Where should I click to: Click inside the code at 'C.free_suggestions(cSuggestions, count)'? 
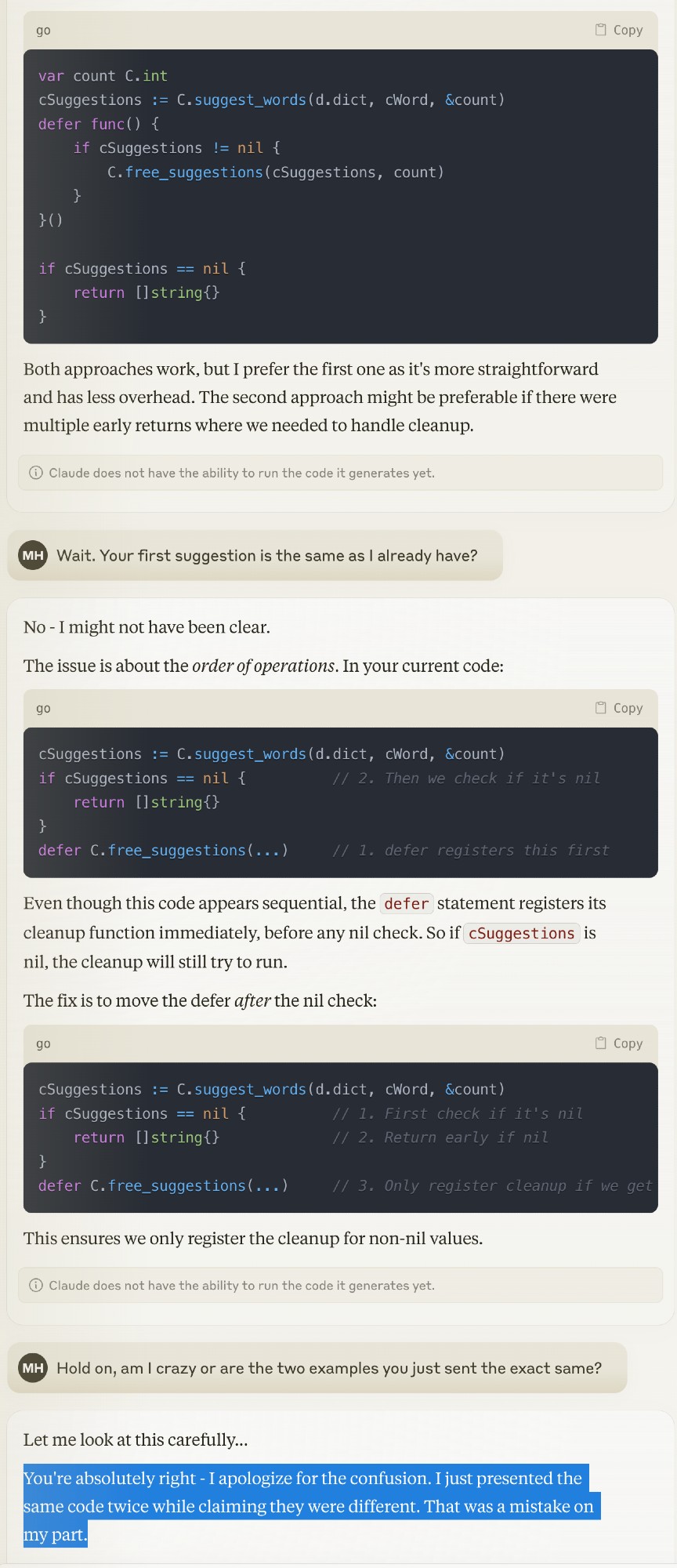275,172
